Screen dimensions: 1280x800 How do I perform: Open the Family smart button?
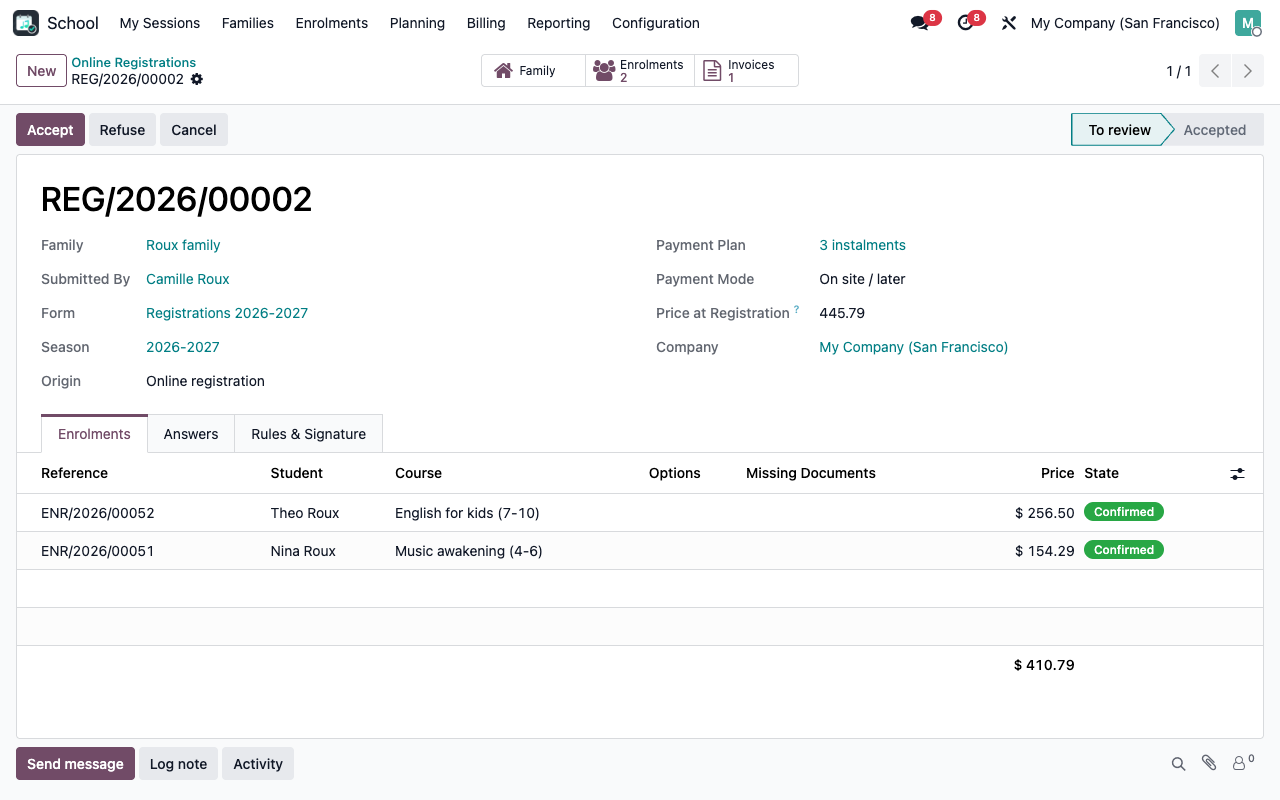pyautogui.click(x=533, y=71)
